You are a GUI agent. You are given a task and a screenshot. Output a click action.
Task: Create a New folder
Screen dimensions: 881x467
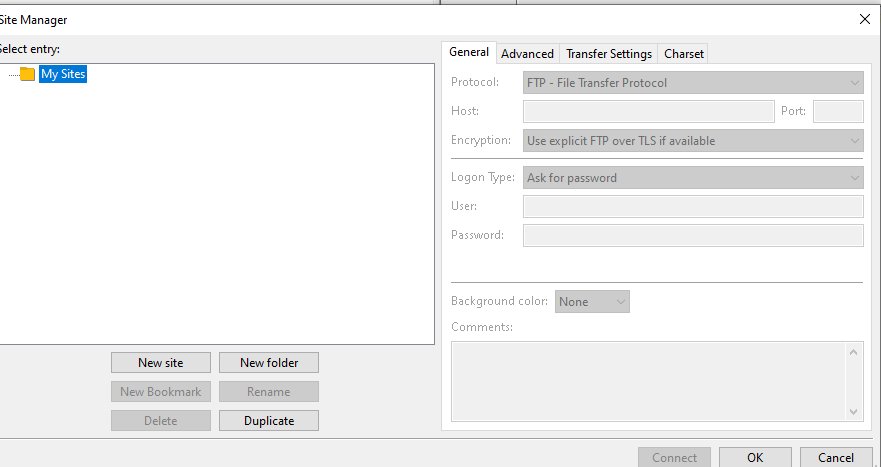[x=269, y=362]
